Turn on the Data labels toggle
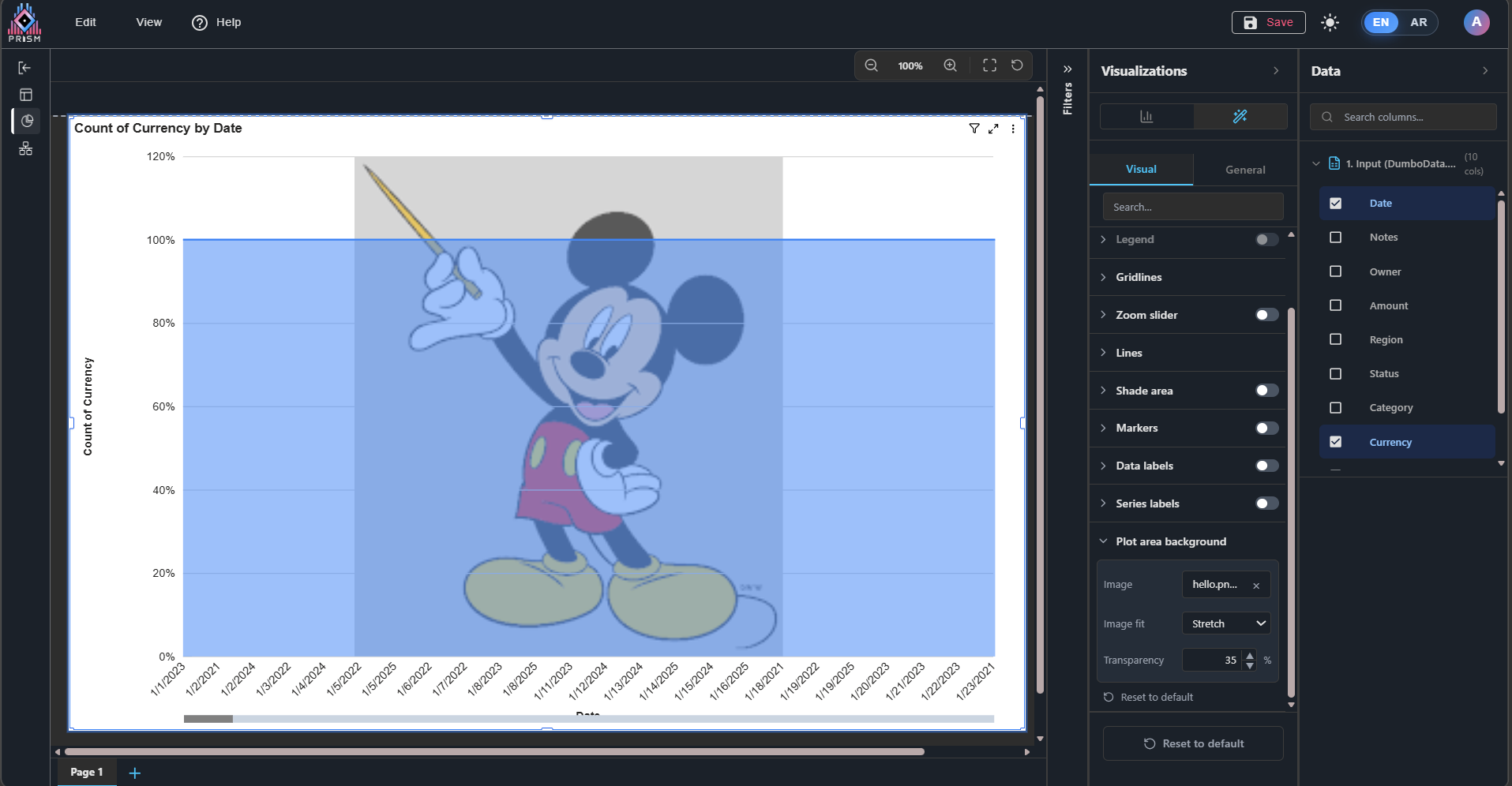The height and width of the screenshot is (786, 1512). click(x=1266, y=466)
